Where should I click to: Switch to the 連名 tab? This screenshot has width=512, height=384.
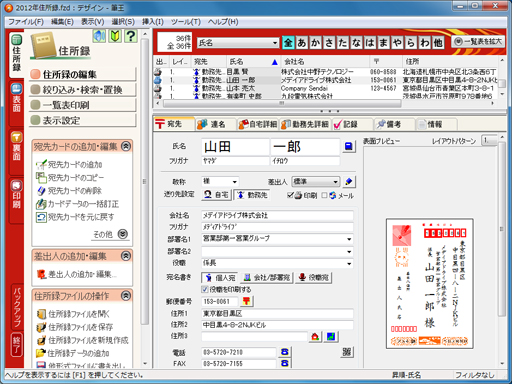[x=215, y=124]
